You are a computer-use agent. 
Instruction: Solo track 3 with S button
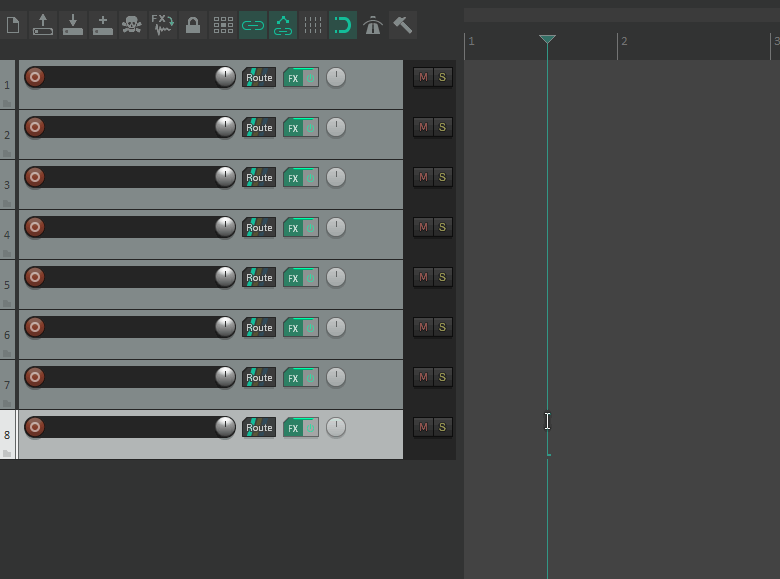coord(442,177)
